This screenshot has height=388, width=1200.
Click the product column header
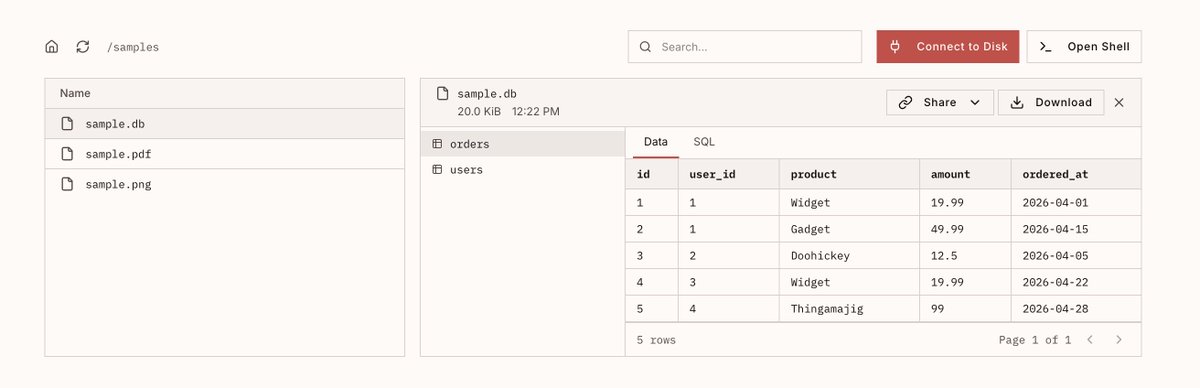(x=849, y=174)
